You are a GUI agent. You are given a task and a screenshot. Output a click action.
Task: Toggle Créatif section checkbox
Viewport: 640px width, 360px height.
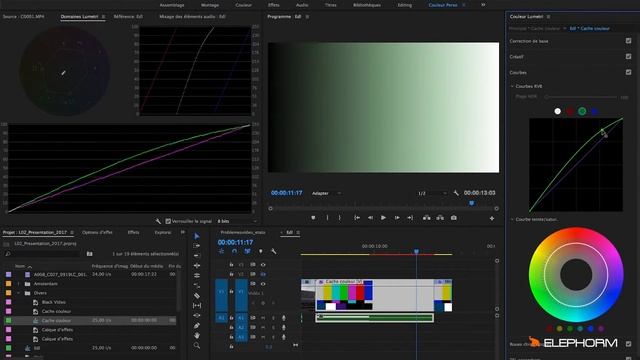628,56
